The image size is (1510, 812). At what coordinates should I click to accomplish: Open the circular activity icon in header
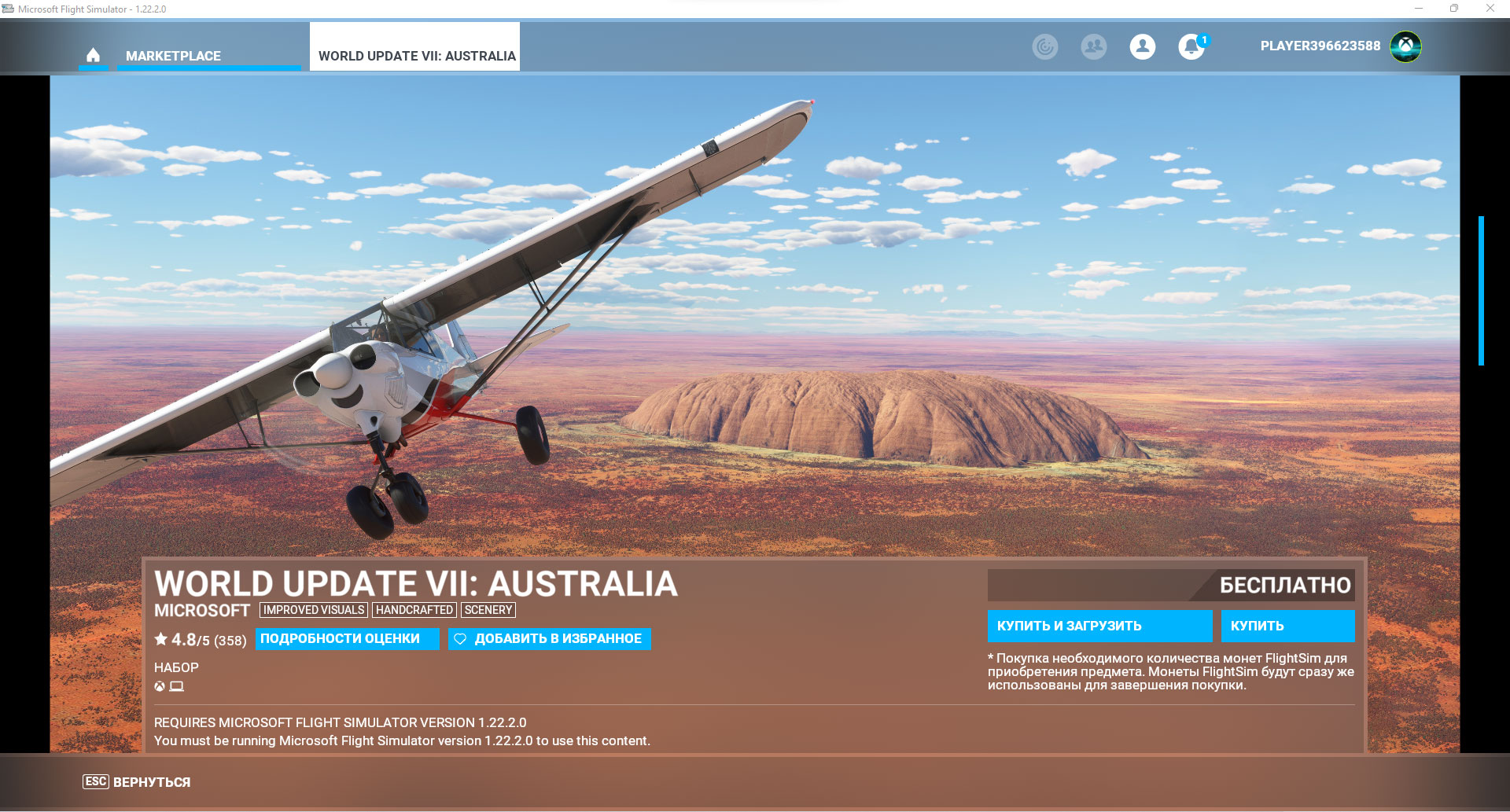tap(1044, 47)
